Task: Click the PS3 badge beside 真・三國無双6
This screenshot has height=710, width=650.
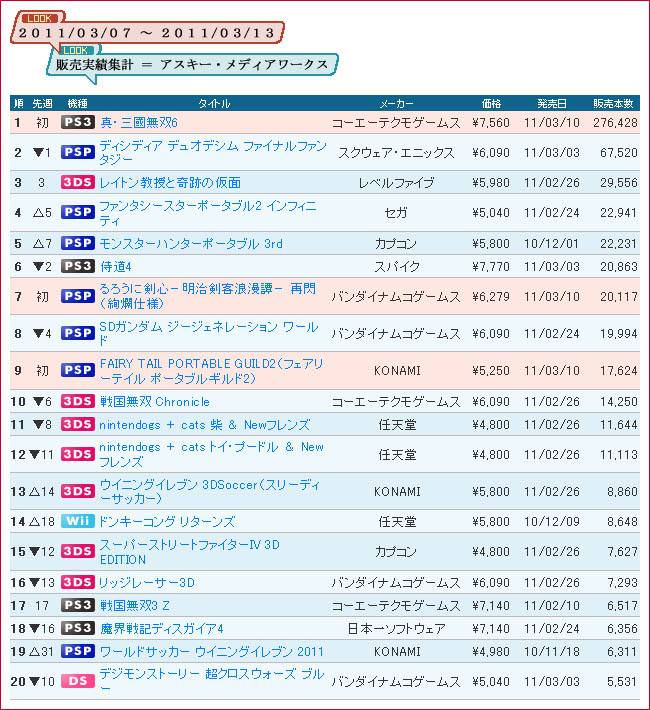Action: [x=78, y=122]
